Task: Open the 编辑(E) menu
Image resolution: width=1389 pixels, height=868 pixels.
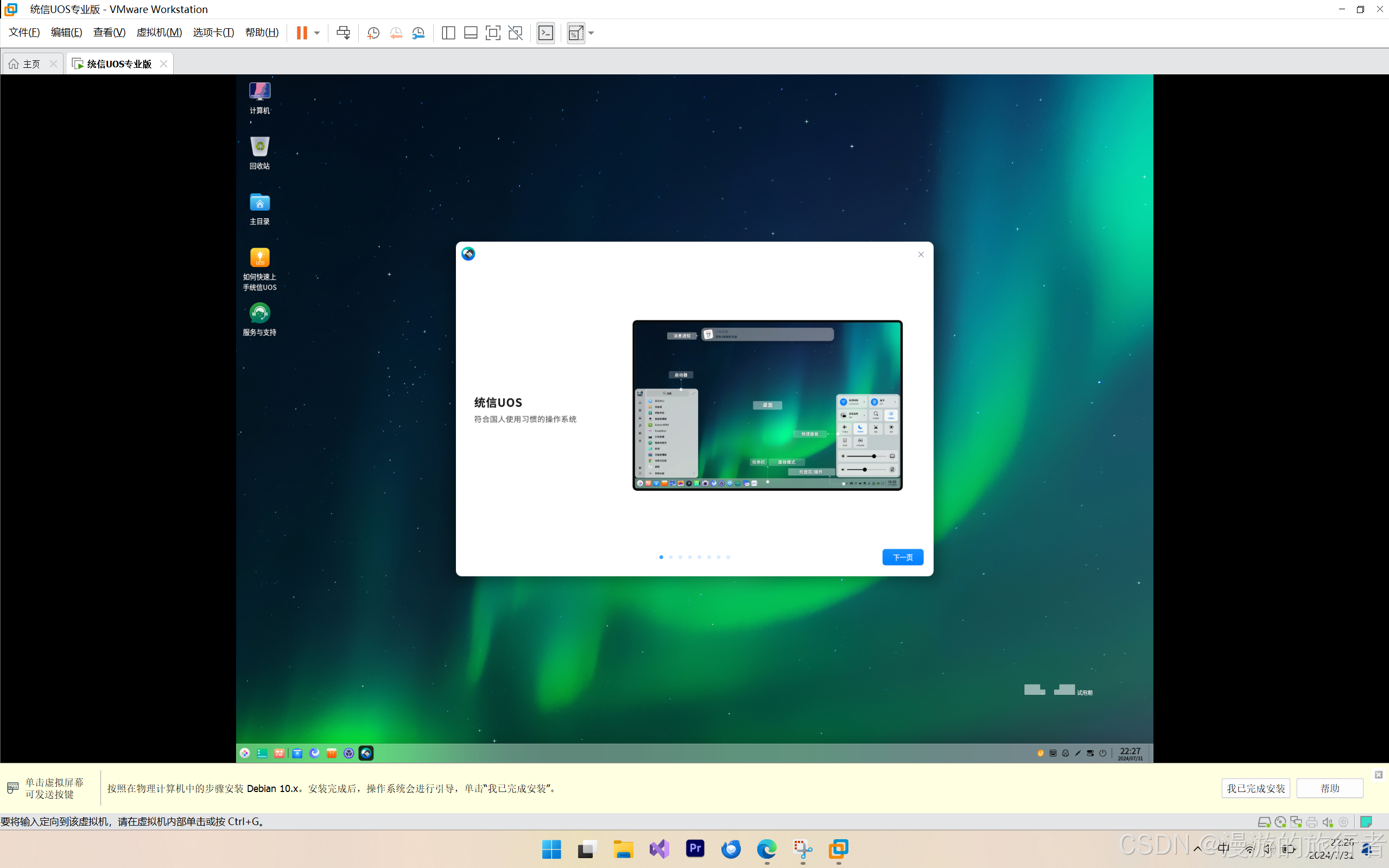Action: [x=67, y=33]
